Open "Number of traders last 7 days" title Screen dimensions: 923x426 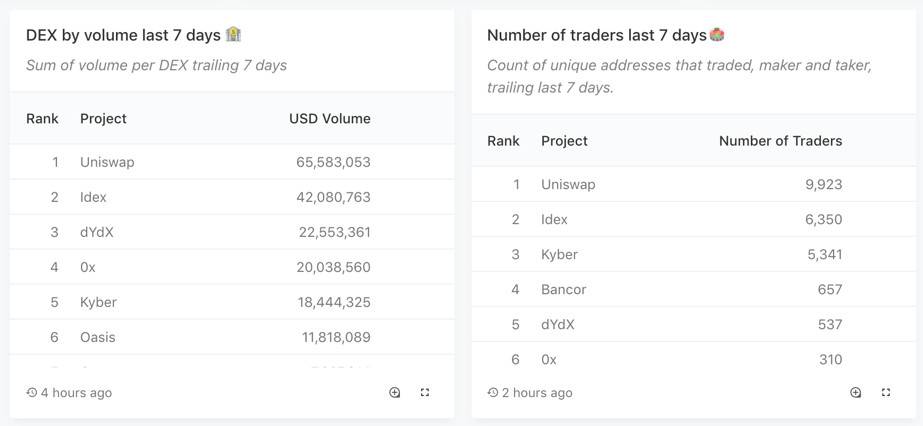(x=596, y=35)
